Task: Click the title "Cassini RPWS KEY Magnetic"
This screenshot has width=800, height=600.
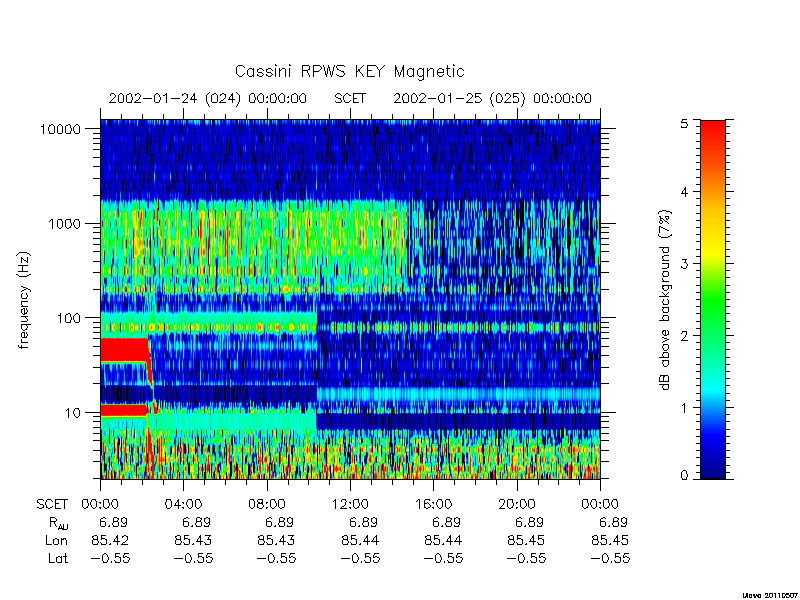Action: 349,71
